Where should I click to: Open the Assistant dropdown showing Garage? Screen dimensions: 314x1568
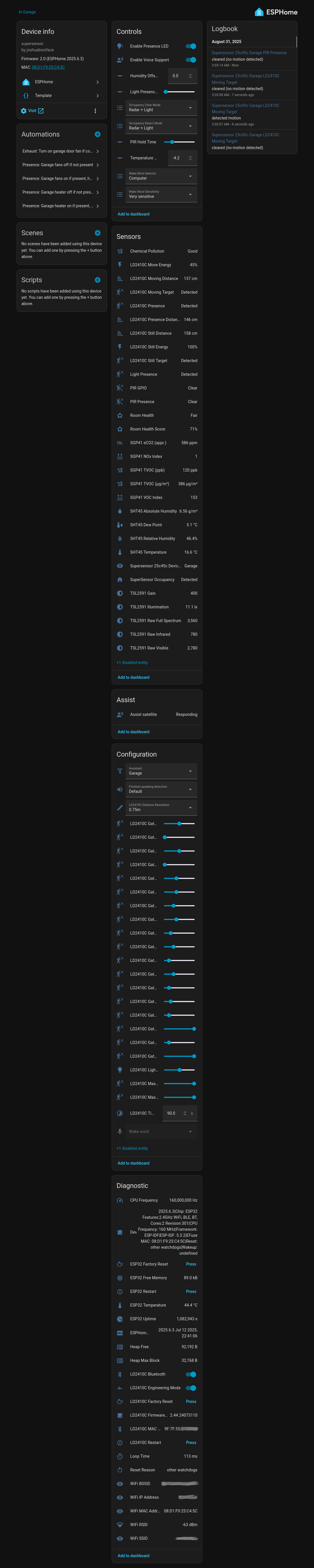(161, 771)
